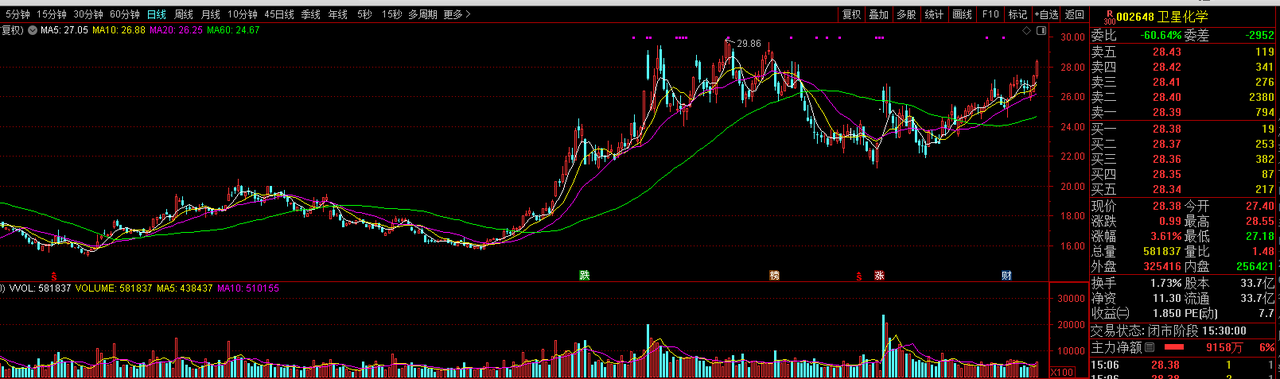
Task: Click small icon beside 主力净额 label
Action: (1149, 347)
